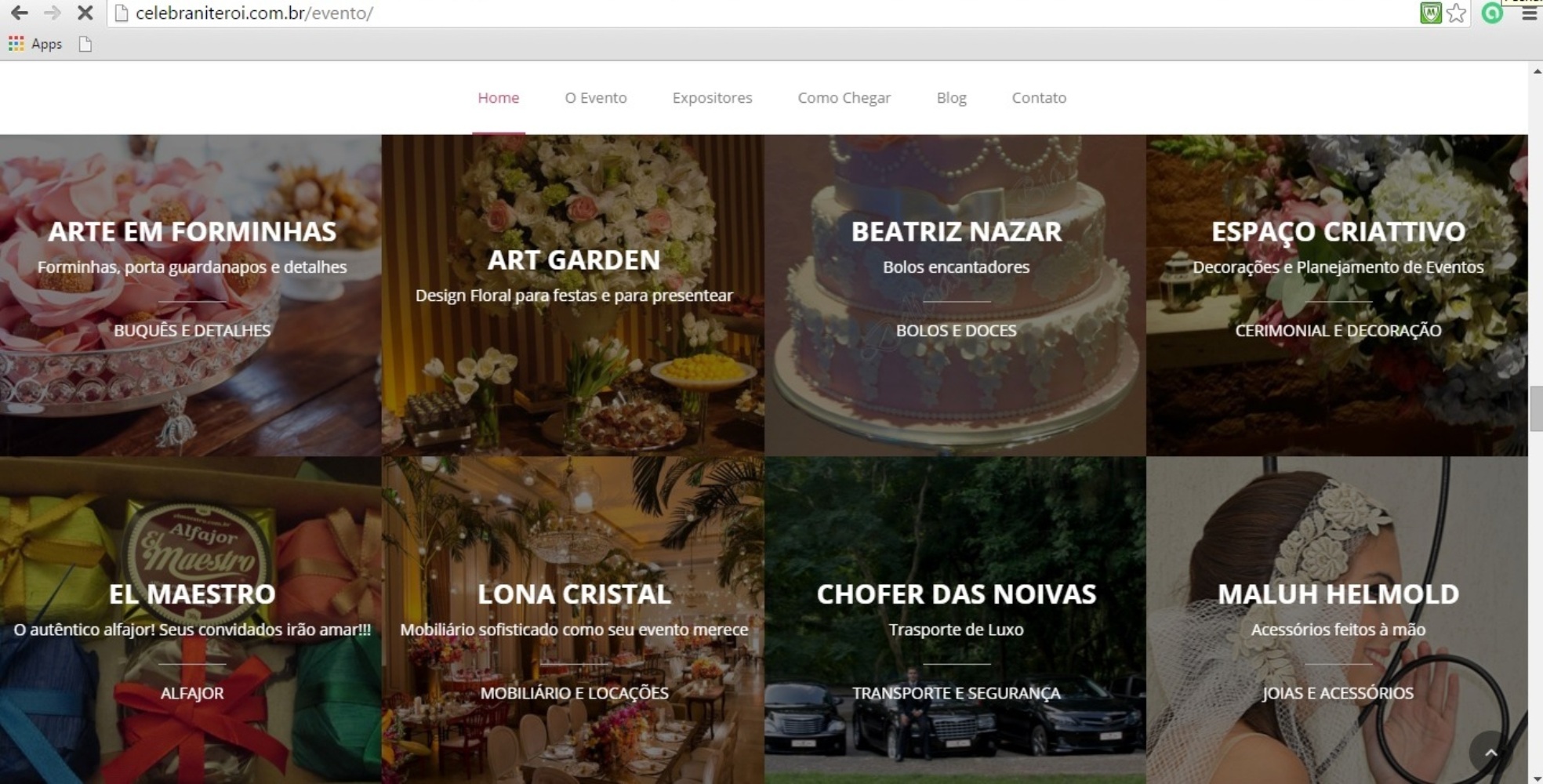Bookmark this page with the star icon
Image resolution: width=1543 pixels, height=784 pixels.
coord(1456,13)
